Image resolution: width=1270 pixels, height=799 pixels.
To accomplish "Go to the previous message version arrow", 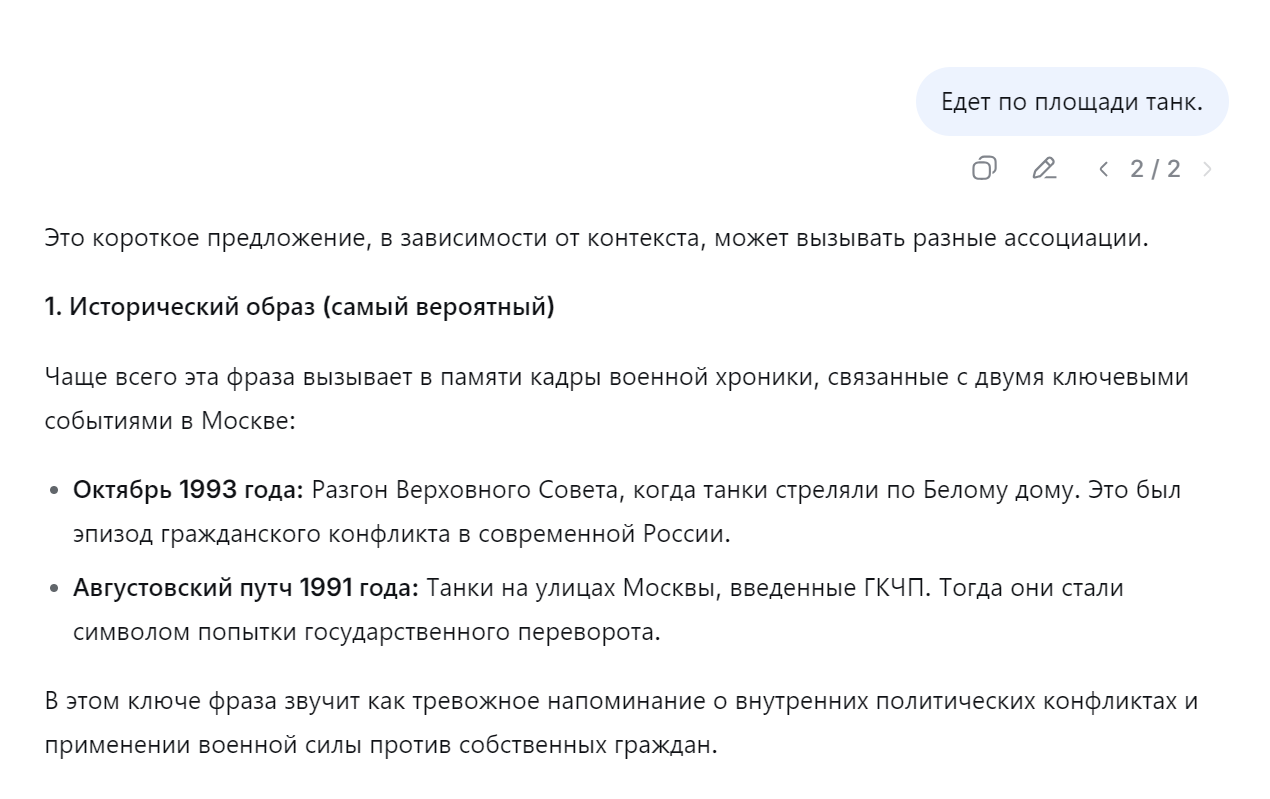I will pos(1104,168).
